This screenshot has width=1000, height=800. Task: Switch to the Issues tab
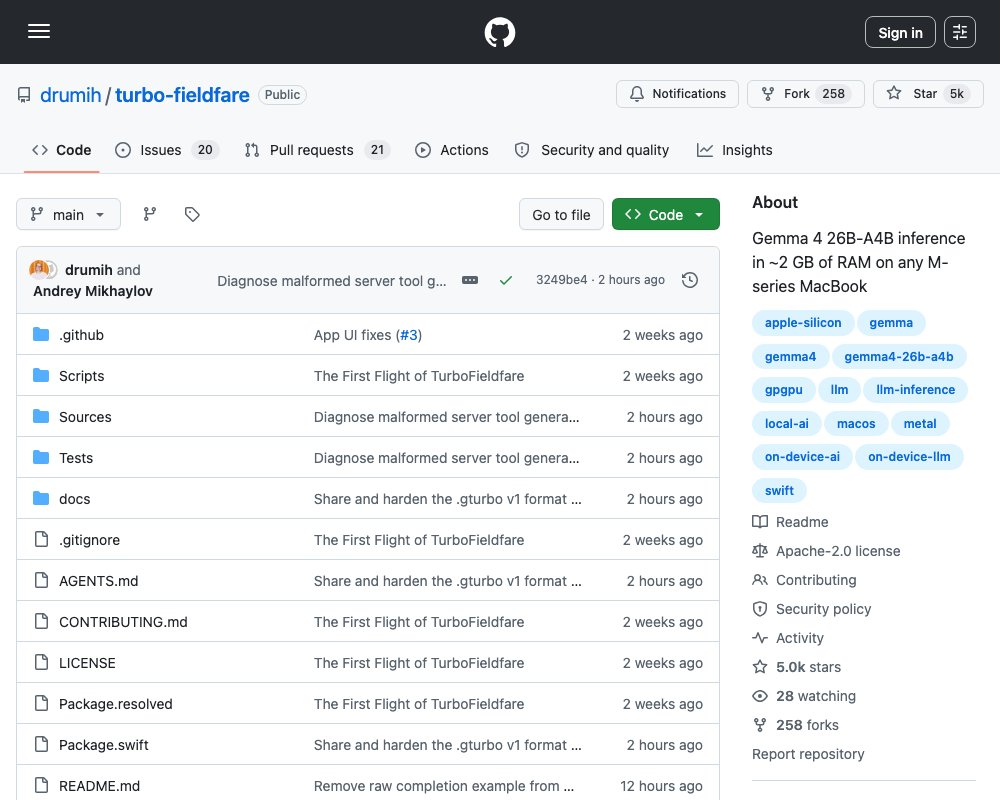(x=166, y=150)
